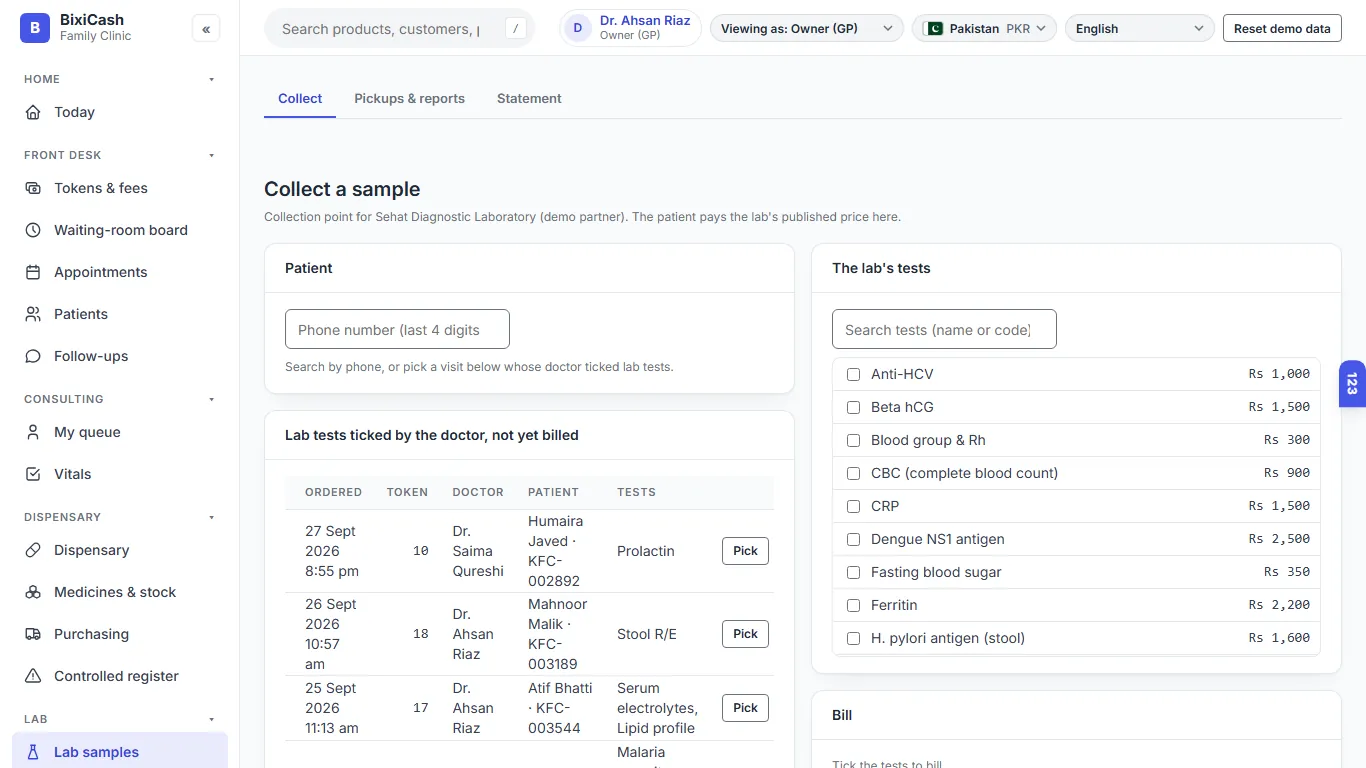Click the Tokens & fees icon
The height and width of the screenshot is (768, 1366).
(x=33, y=188)
